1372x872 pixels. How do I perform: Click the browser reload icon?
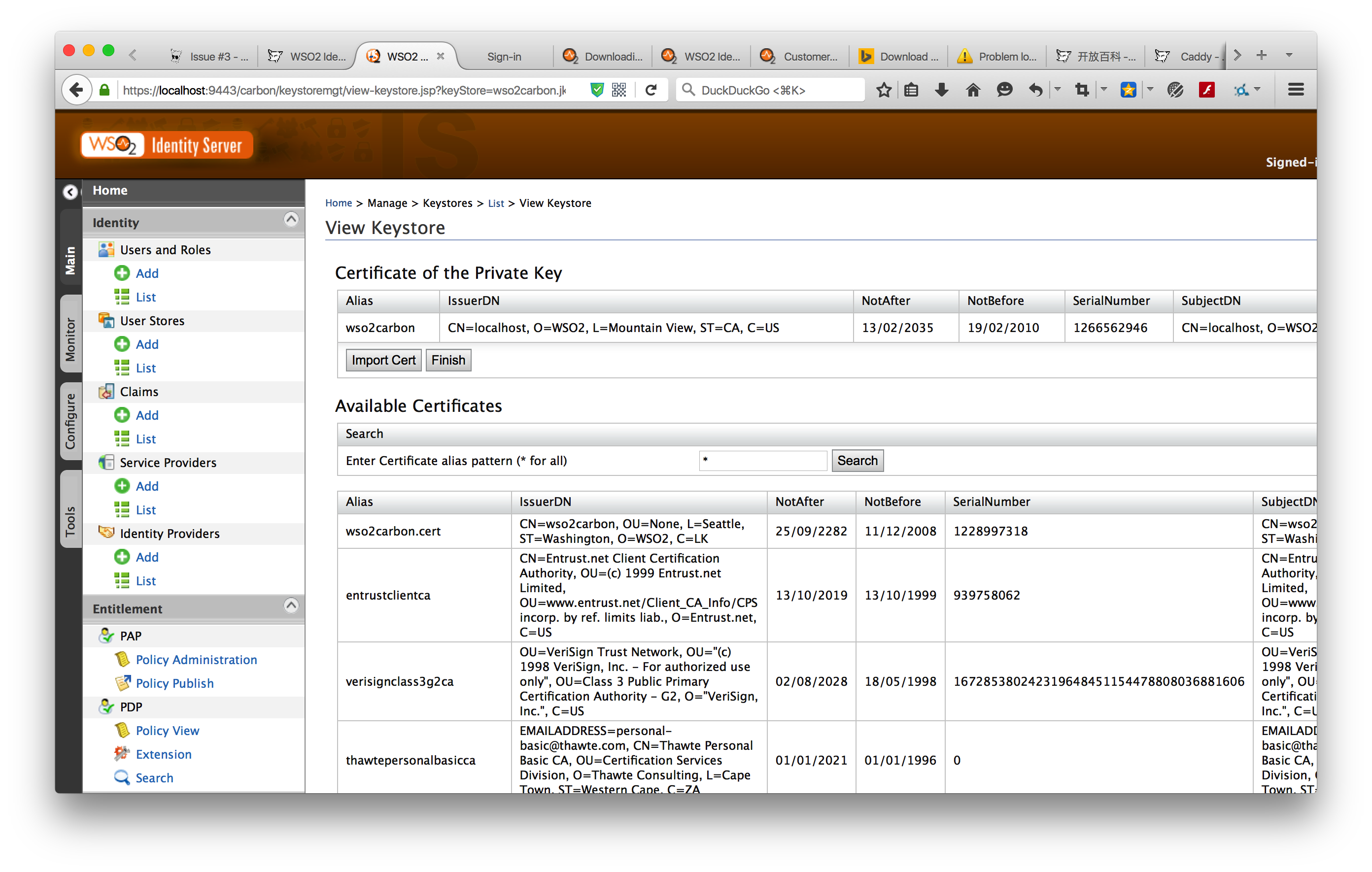(x=651, y=90)
